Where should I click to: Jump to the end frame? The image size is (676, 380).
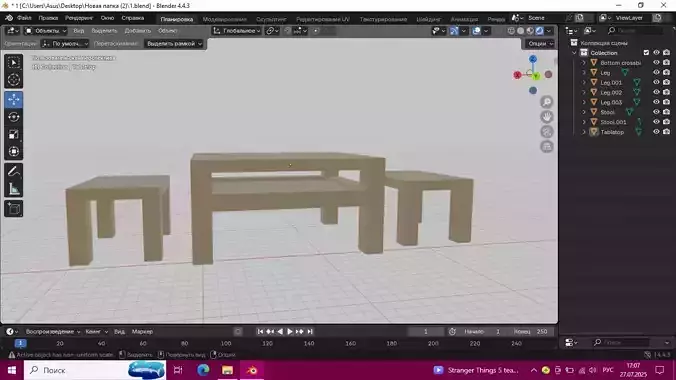pos(310,332)
